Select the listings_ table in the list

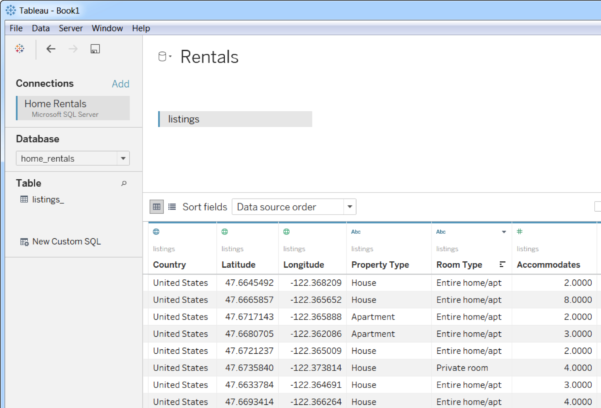(x=48, y=200)
